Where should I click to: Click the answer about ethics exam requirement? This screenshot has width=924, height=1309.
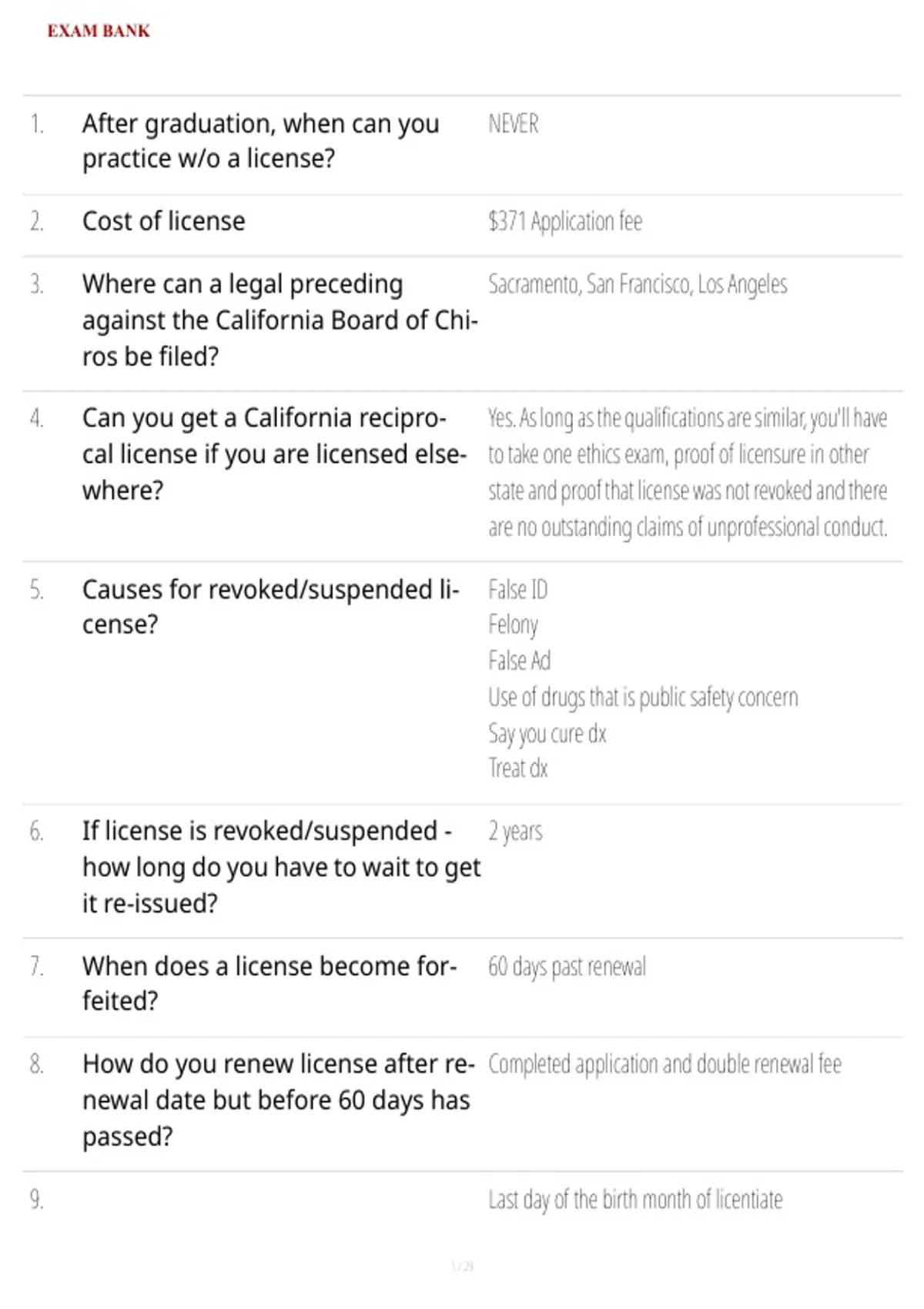point(688,472)
